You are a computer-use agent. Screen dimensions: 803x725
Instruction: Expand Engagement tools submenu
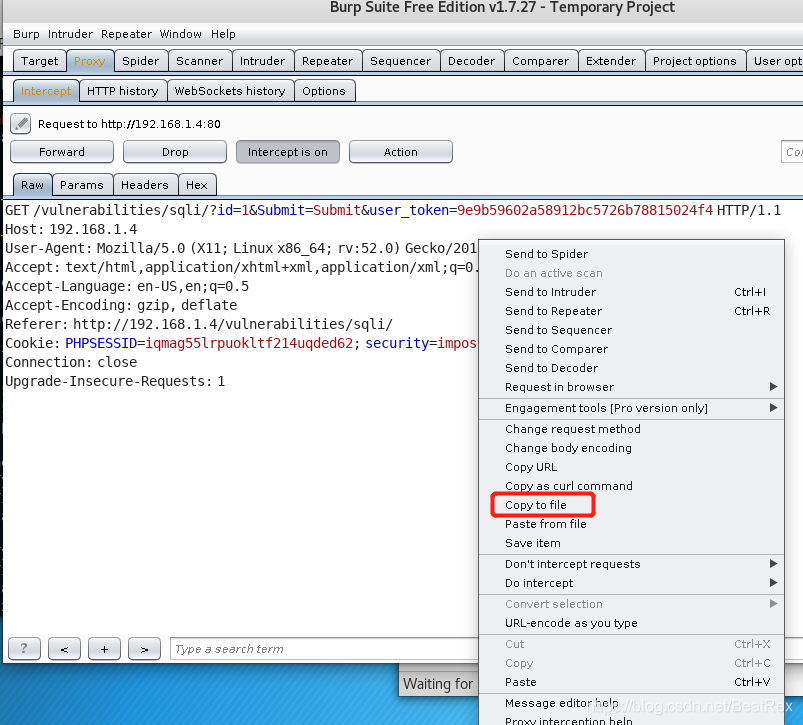pos(631,408)
